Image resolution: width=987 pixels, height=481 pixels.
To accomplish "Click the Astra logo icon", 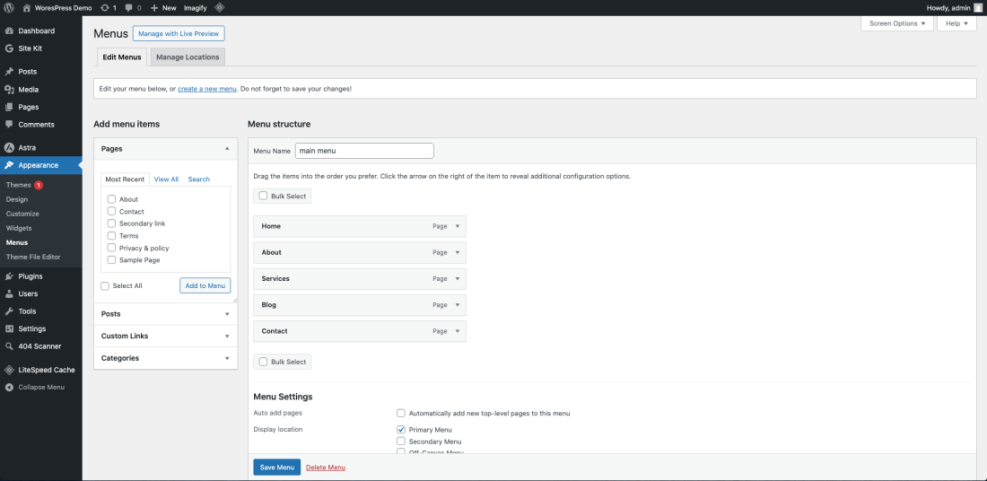I will click(9, 147).
